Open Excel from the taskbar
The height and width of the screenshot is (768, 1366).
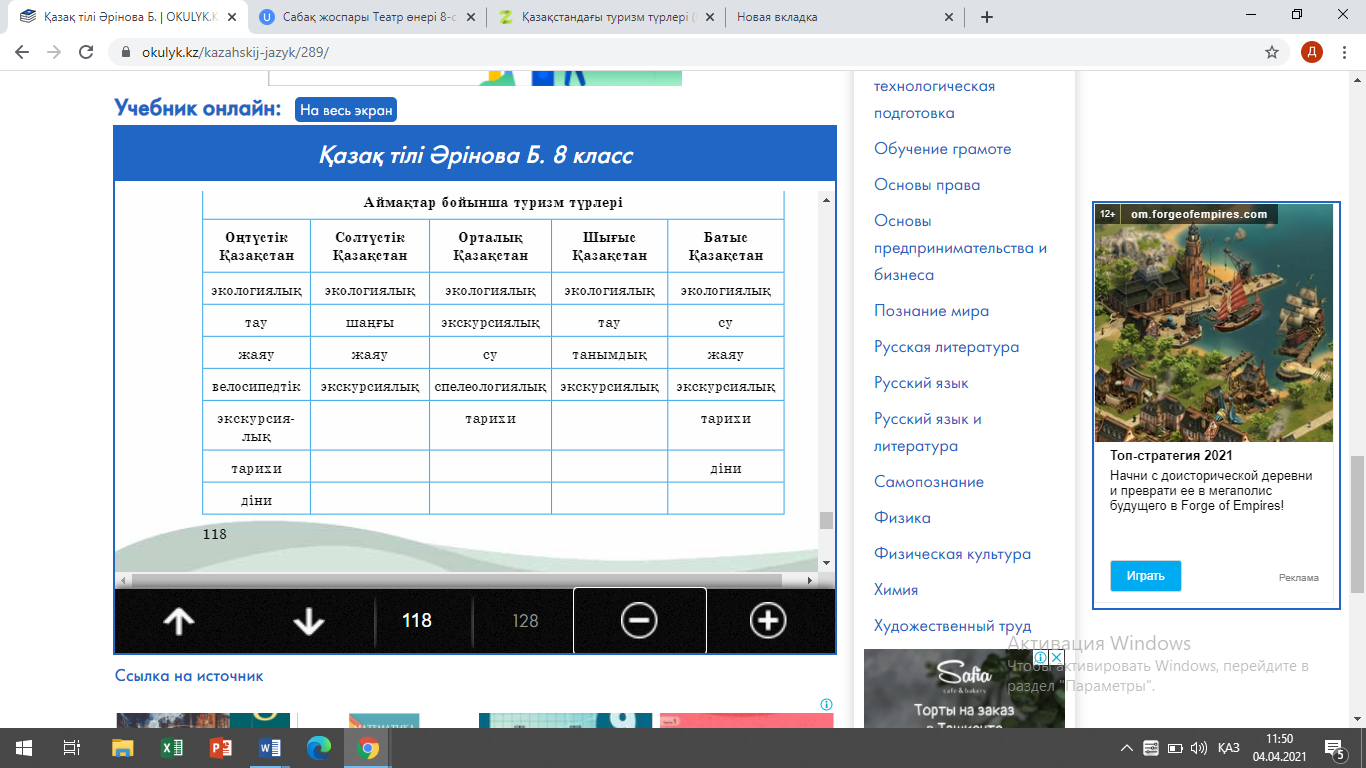click(171, 748)
